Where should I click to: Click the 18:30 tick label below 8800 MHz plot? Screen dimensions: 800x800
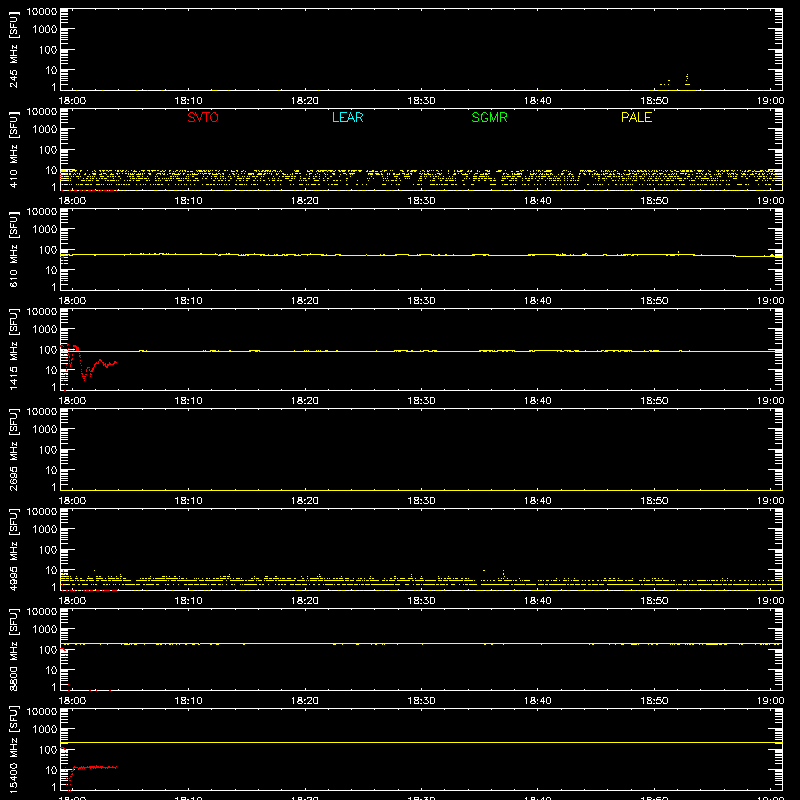[x=421, y=701]
